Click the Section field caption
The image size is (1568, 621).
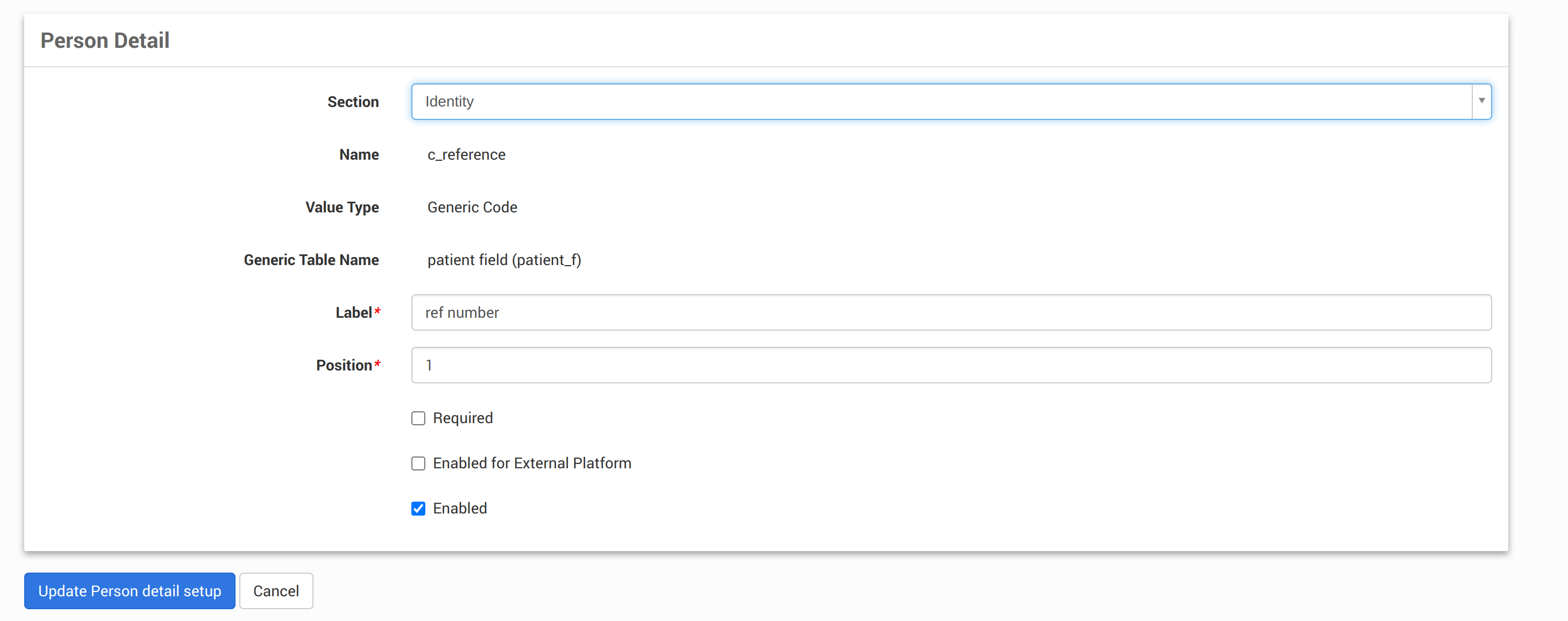pyautogui.click(x=353, y=102)
